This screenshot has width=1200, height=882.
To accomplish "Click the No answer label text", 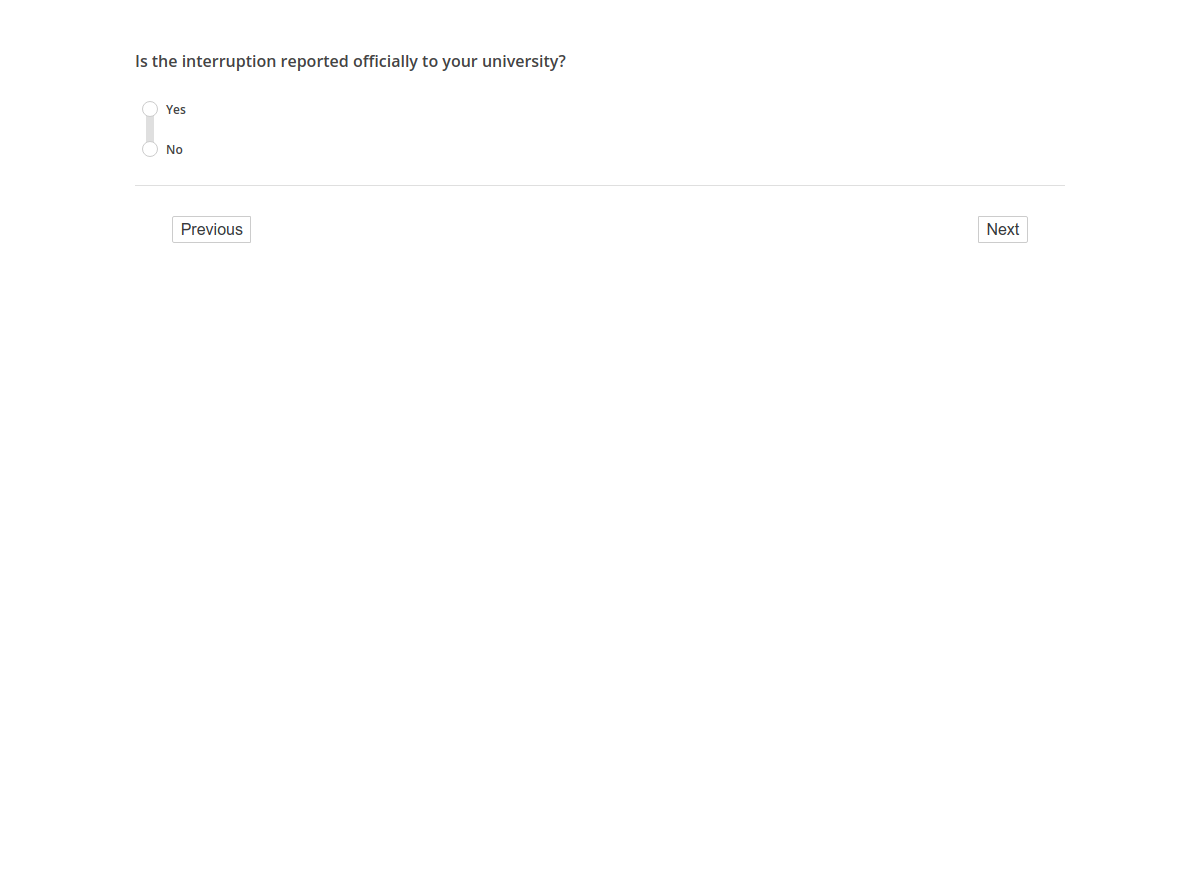I will click(x=174, y=149).
